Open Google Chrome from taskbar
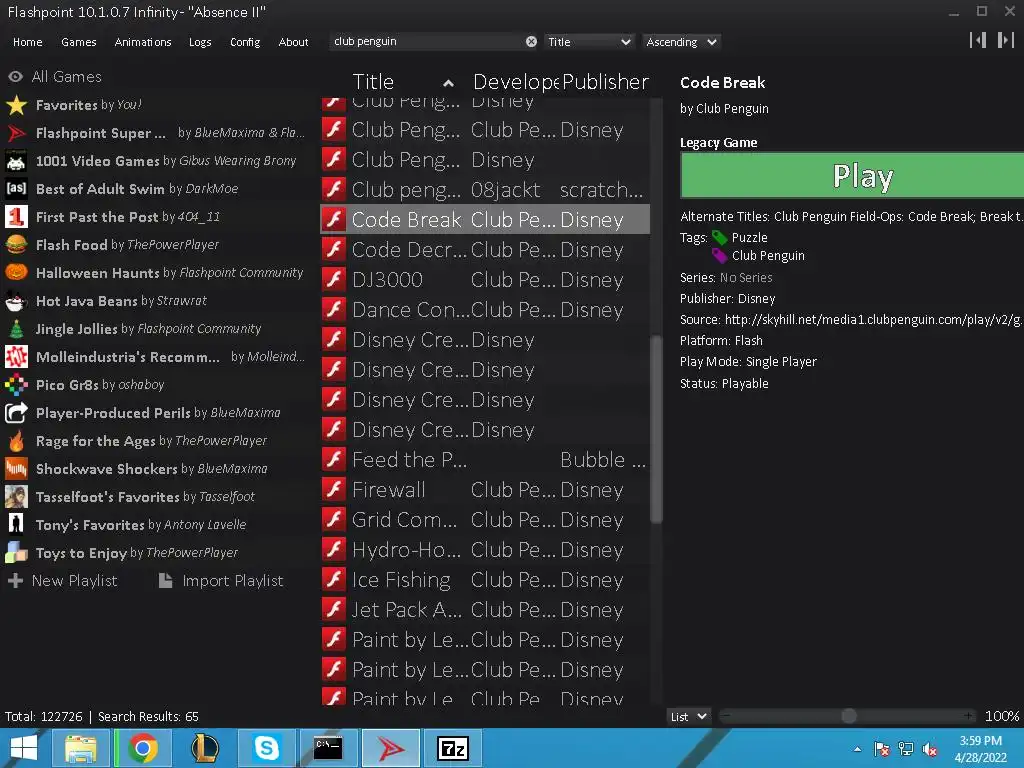Viewport: 1024px width, 768px height. [x=142, y=748]
